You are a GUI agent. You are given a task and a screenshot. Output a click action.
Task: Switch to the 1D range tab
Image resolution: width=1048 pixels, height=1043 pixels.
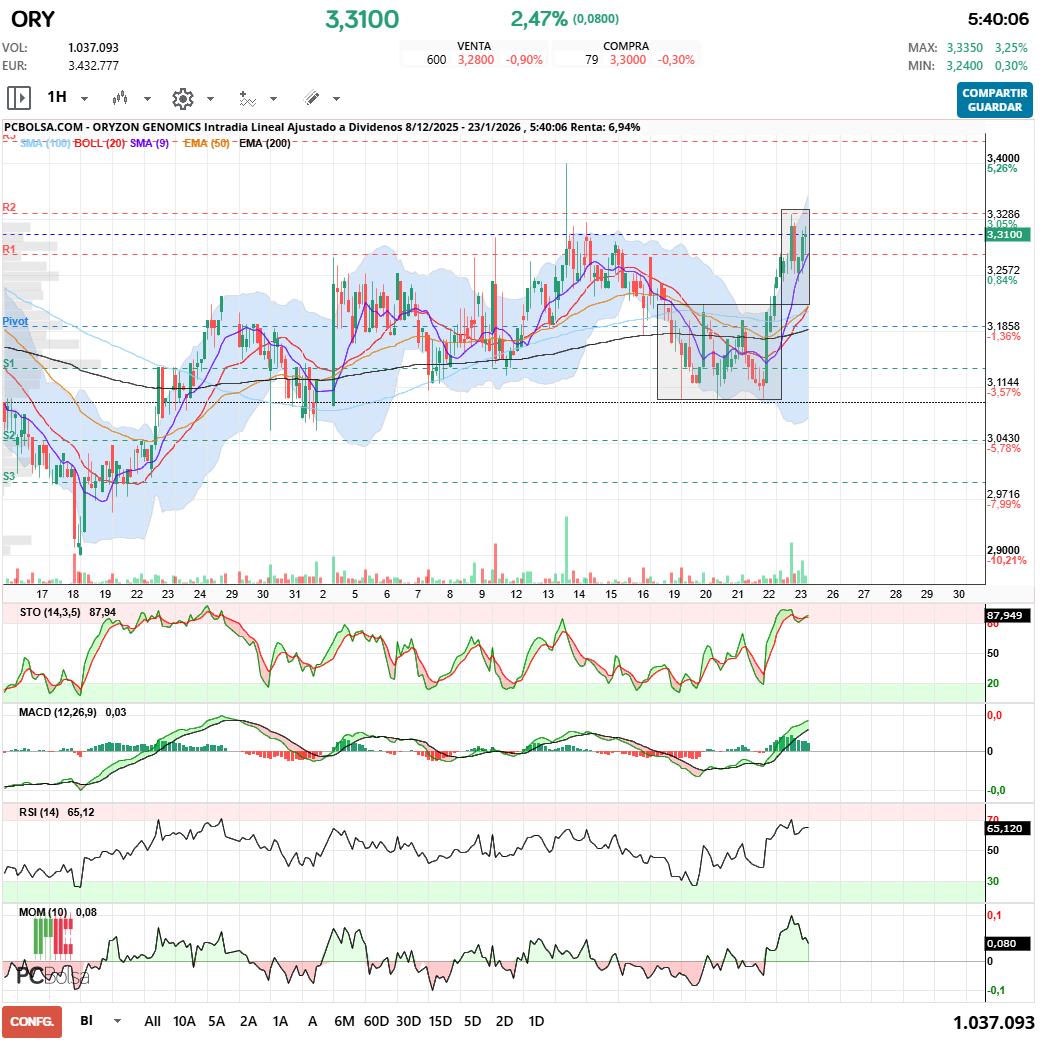point(536,1022)
